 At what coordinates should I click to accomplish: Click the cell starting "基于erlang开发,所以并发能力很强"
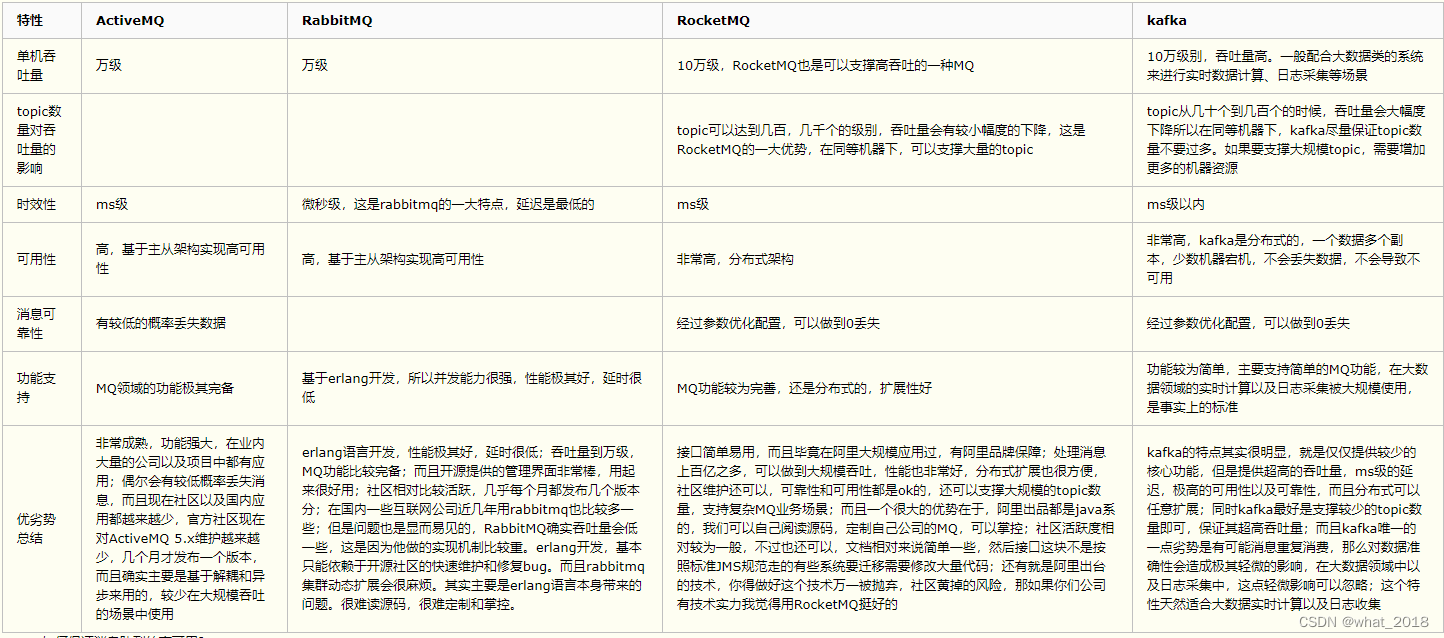(x=473, y=388)
